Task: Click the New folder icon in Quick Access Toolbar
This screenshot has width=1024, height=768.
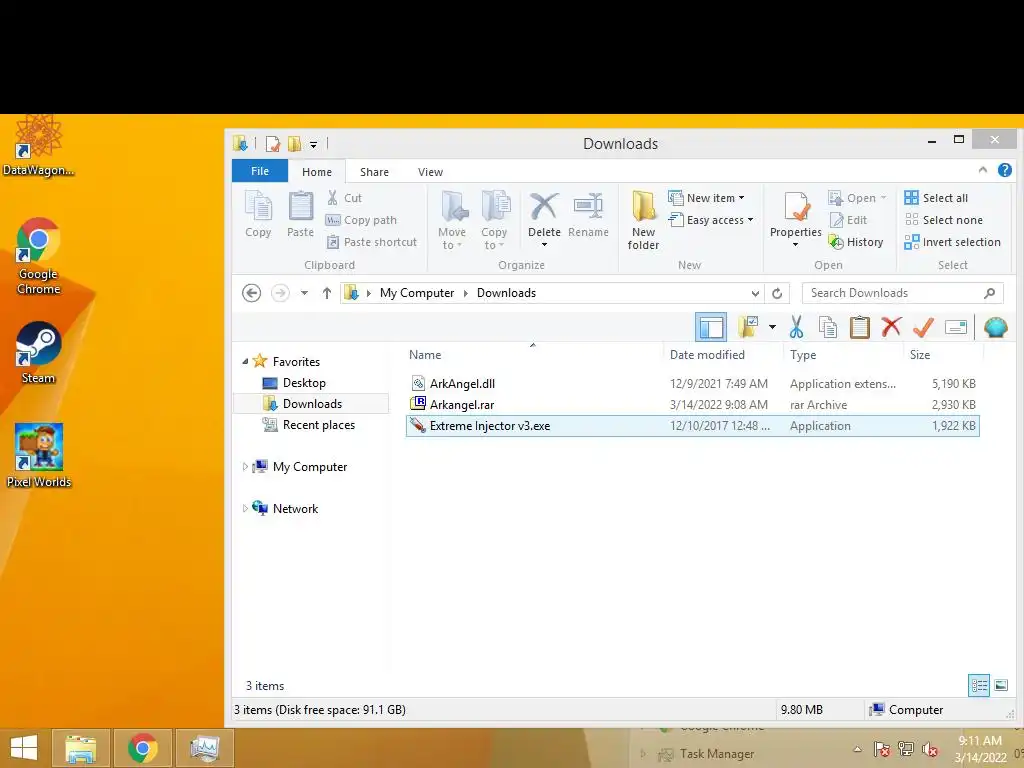Action: (x=295, y=144)
